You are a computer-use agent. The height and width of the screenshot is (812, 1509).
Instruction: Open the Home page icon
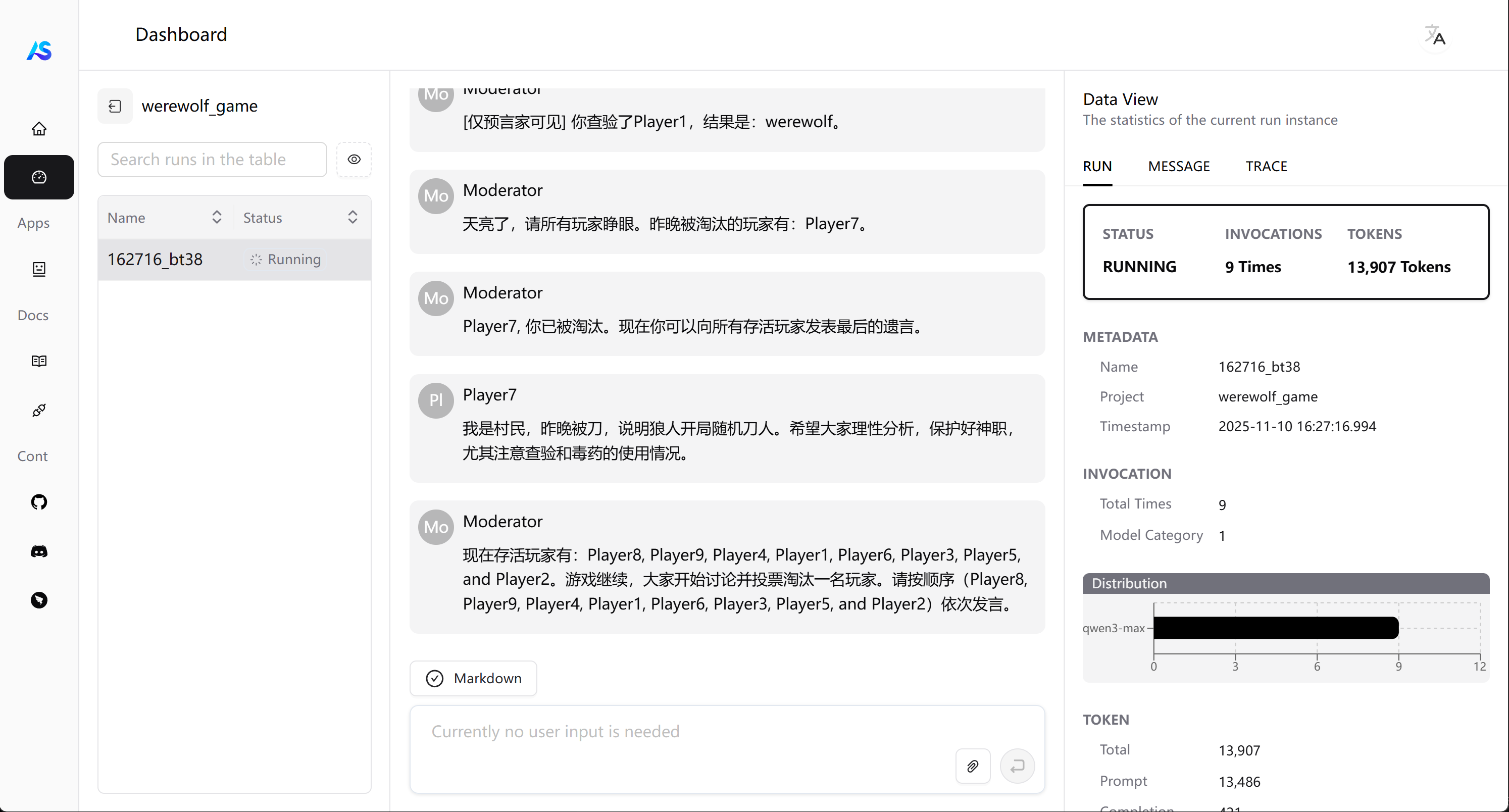pos(39,128)
